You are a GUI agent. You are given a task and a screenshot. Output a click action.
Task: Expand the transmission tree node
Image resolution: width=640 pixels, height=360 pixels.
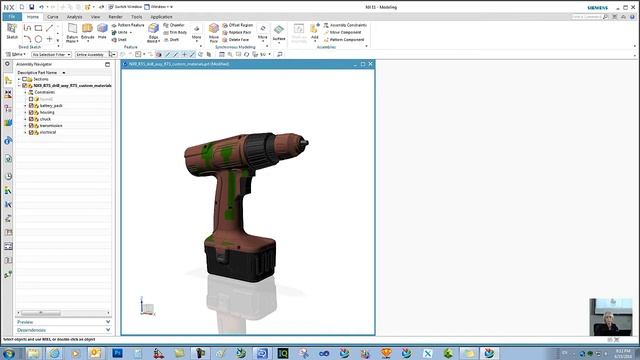[x=25, y=126]
